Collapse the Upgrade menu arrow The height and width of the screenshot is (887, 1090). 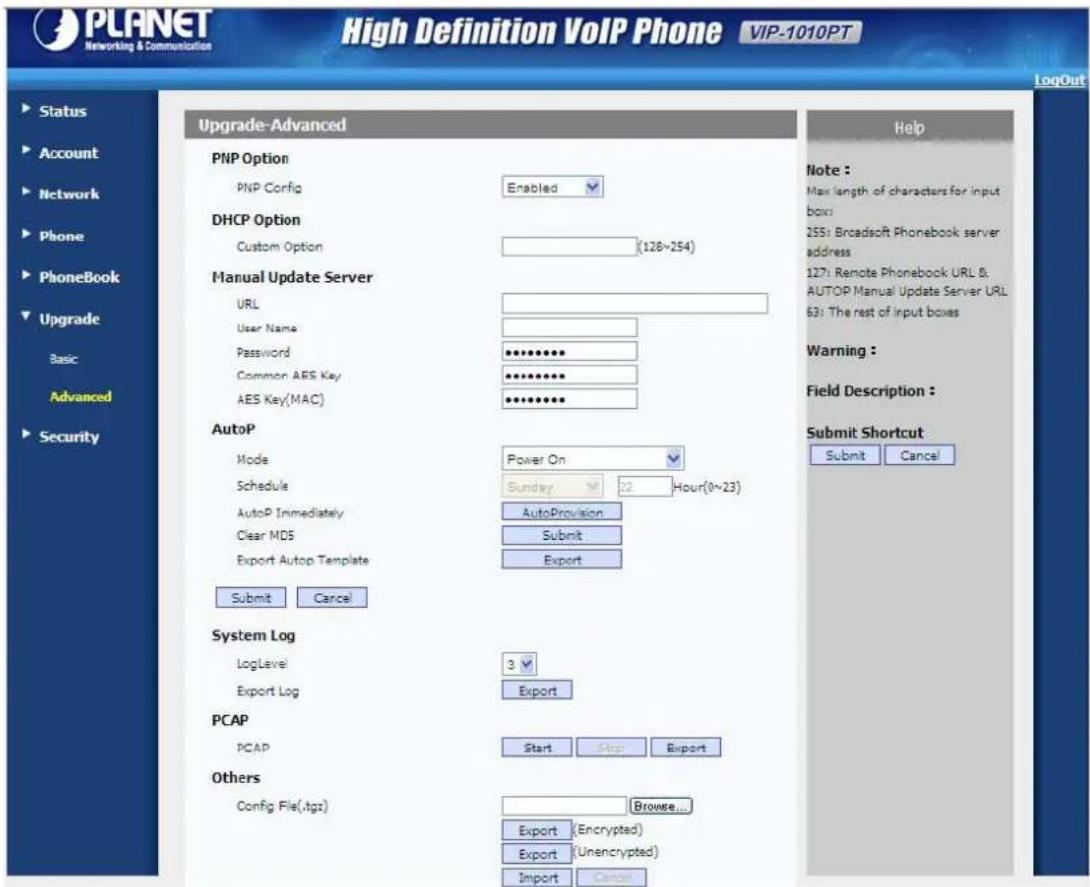(26, 316)
